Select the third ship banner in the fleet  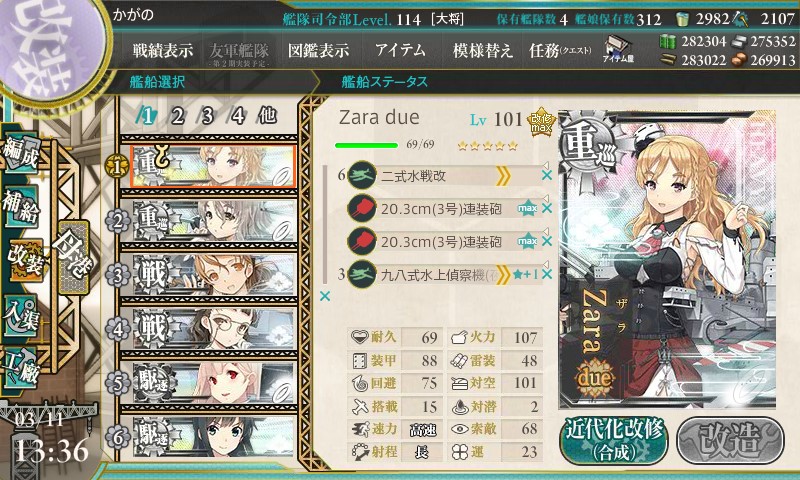[214, 274]
